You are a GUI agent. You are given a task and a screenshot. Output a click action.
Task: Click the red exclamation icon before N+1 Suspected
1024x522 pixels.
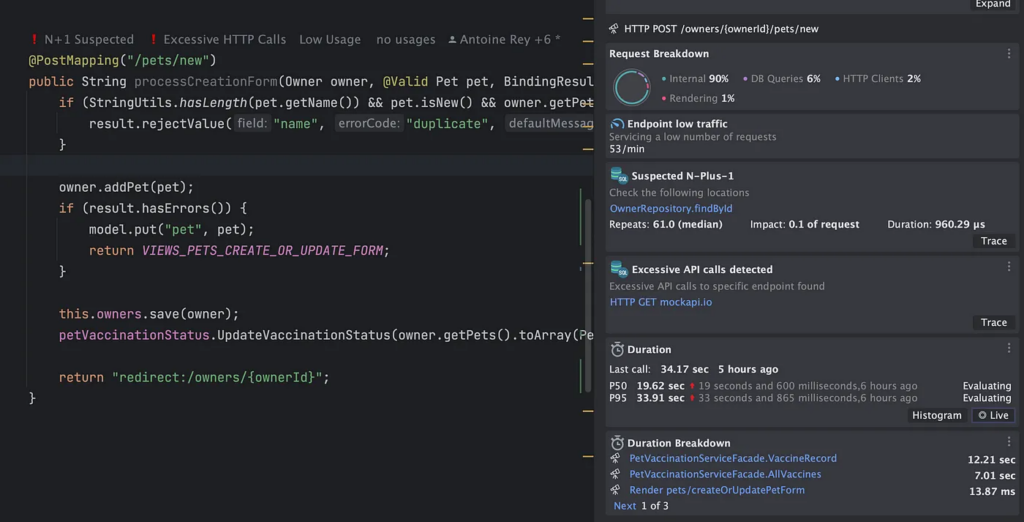[33, 40]
